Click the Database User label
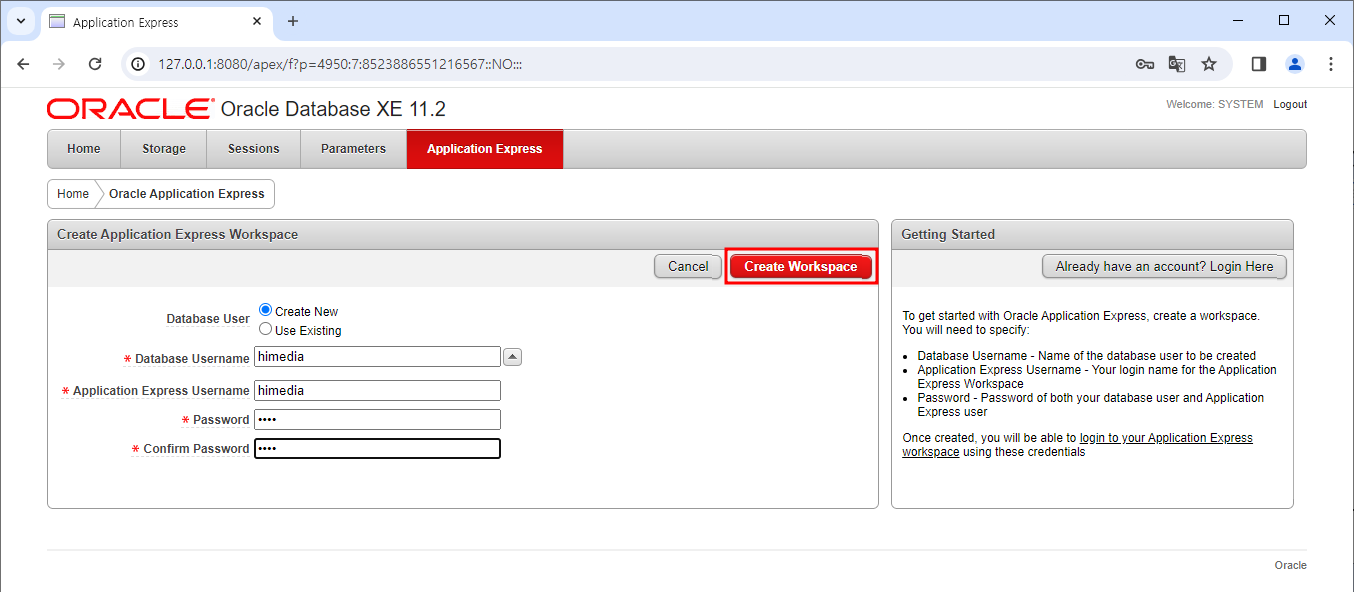This screenshot has width=1354, height=592. 208,319
